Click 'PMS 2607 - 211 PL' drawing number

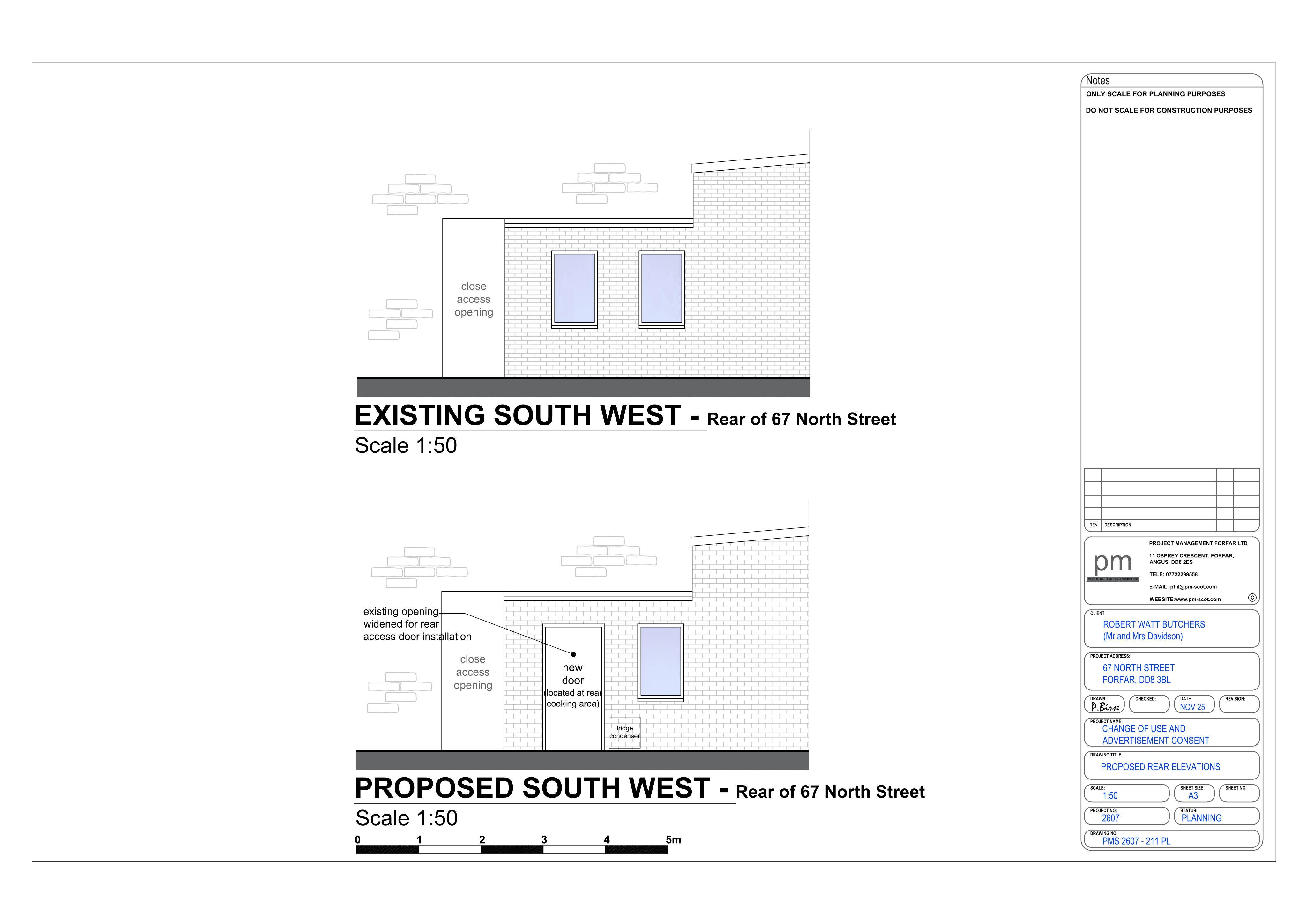tap(1136, 841)
